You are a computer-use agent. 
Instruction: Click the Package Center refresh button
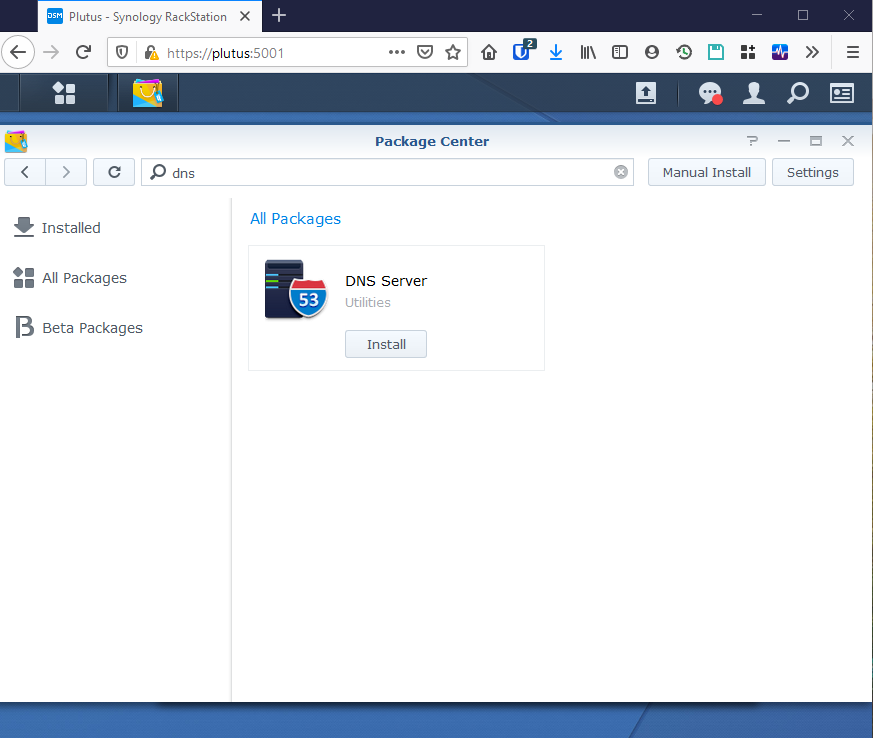tap(114, 172)
